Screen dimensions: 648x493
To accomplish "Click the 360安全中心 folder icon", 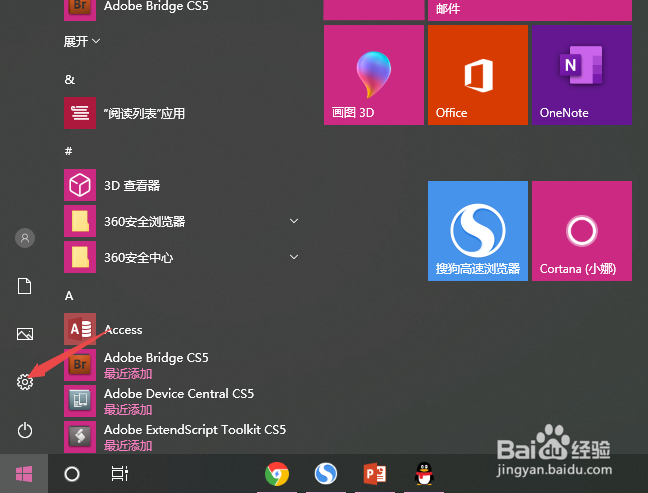I will (80, 257).
